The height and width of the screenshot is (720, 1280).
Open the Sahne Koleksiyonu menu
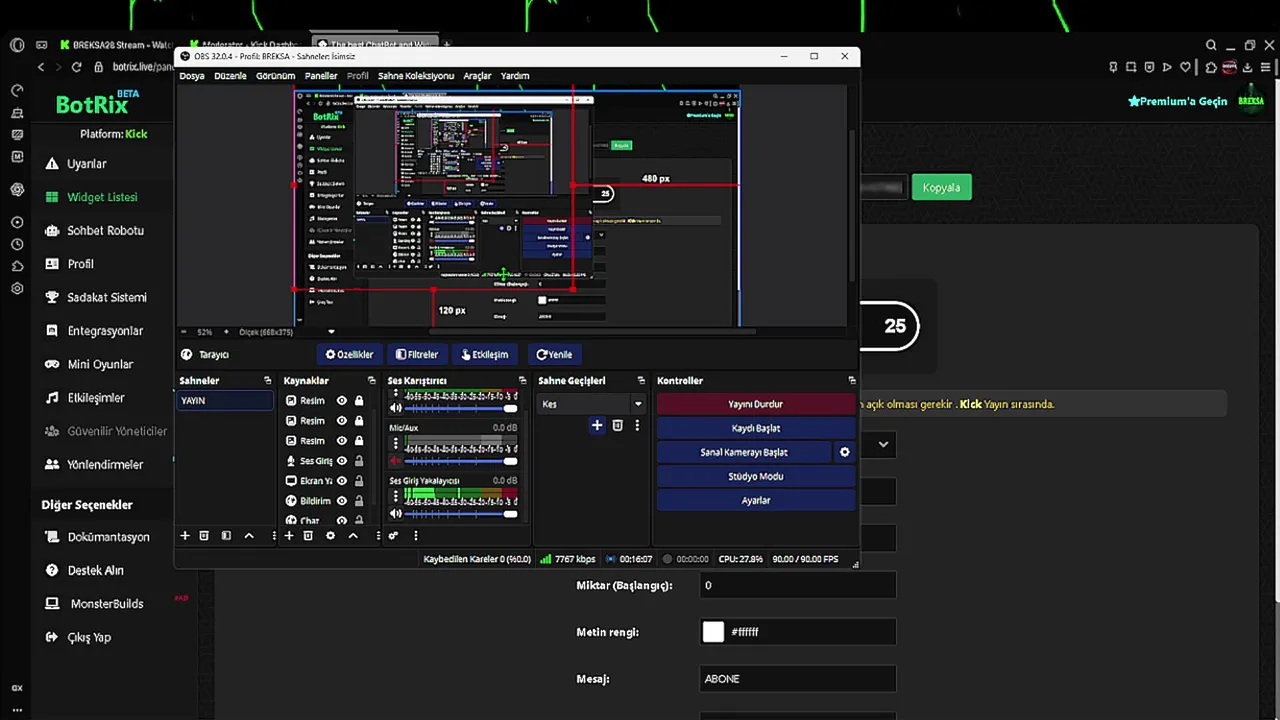point(416,76)
